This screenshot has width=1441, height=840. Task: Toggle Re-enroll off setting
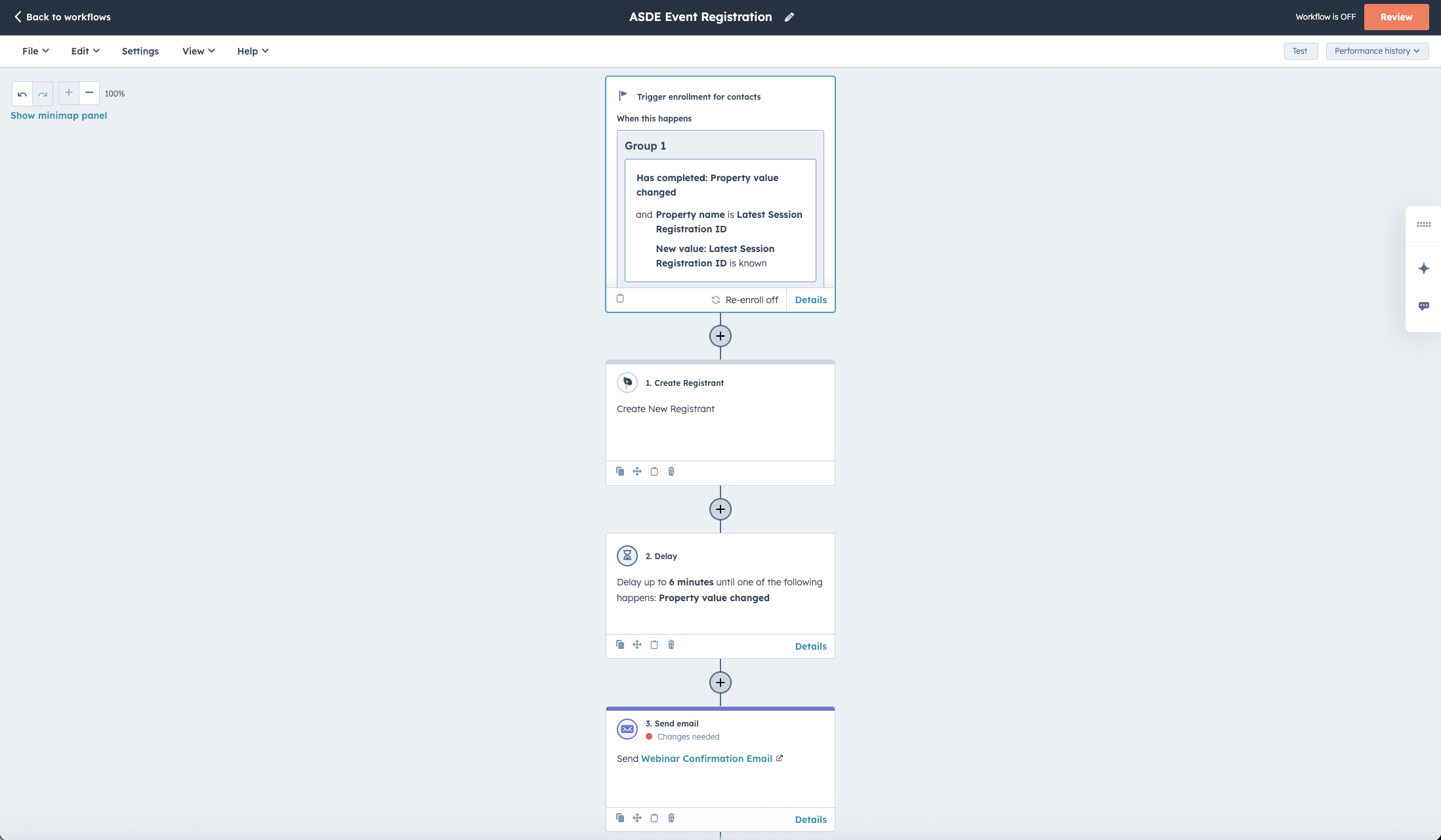pos(745,300)
